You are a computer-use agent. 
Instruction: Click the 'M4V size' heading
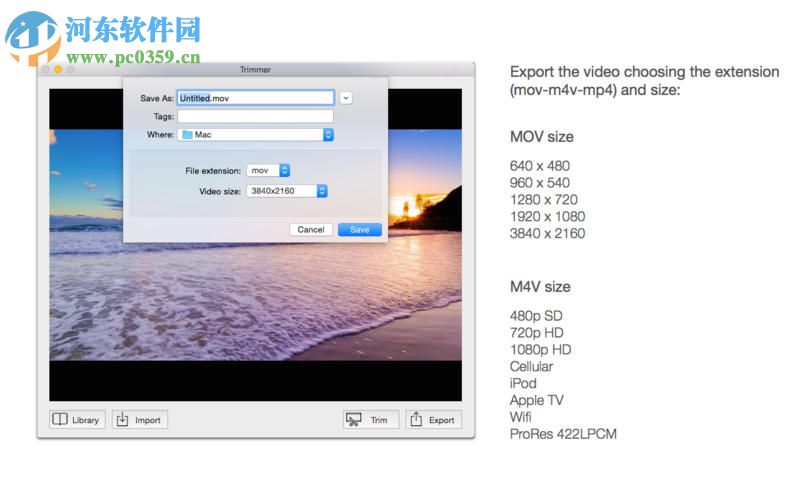[x=540, y=287]
